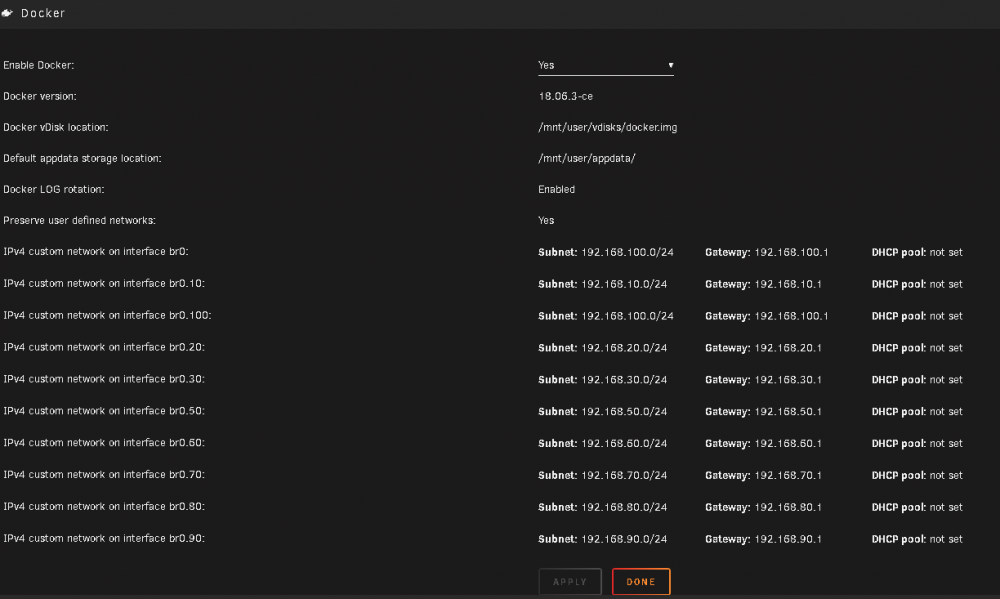
Task: Click the gateway 192.168.70.1
Action: pos(788,476)
